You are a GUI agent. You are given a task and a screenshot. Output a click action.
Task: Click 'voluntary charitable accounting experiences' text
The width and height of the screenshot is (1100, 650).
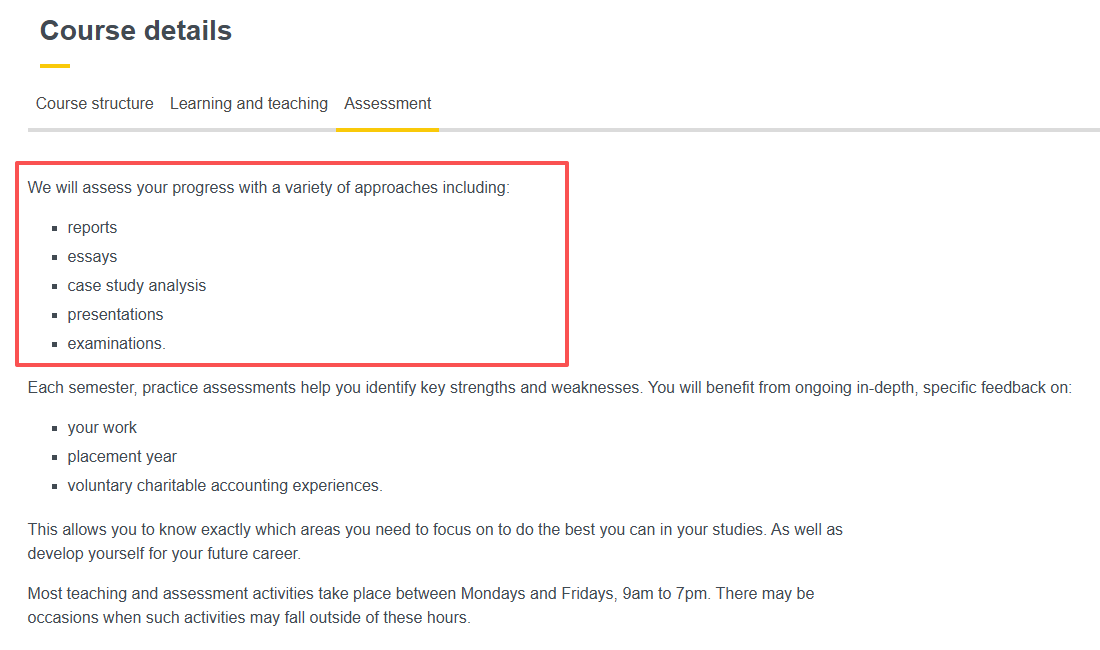point(225,486)
